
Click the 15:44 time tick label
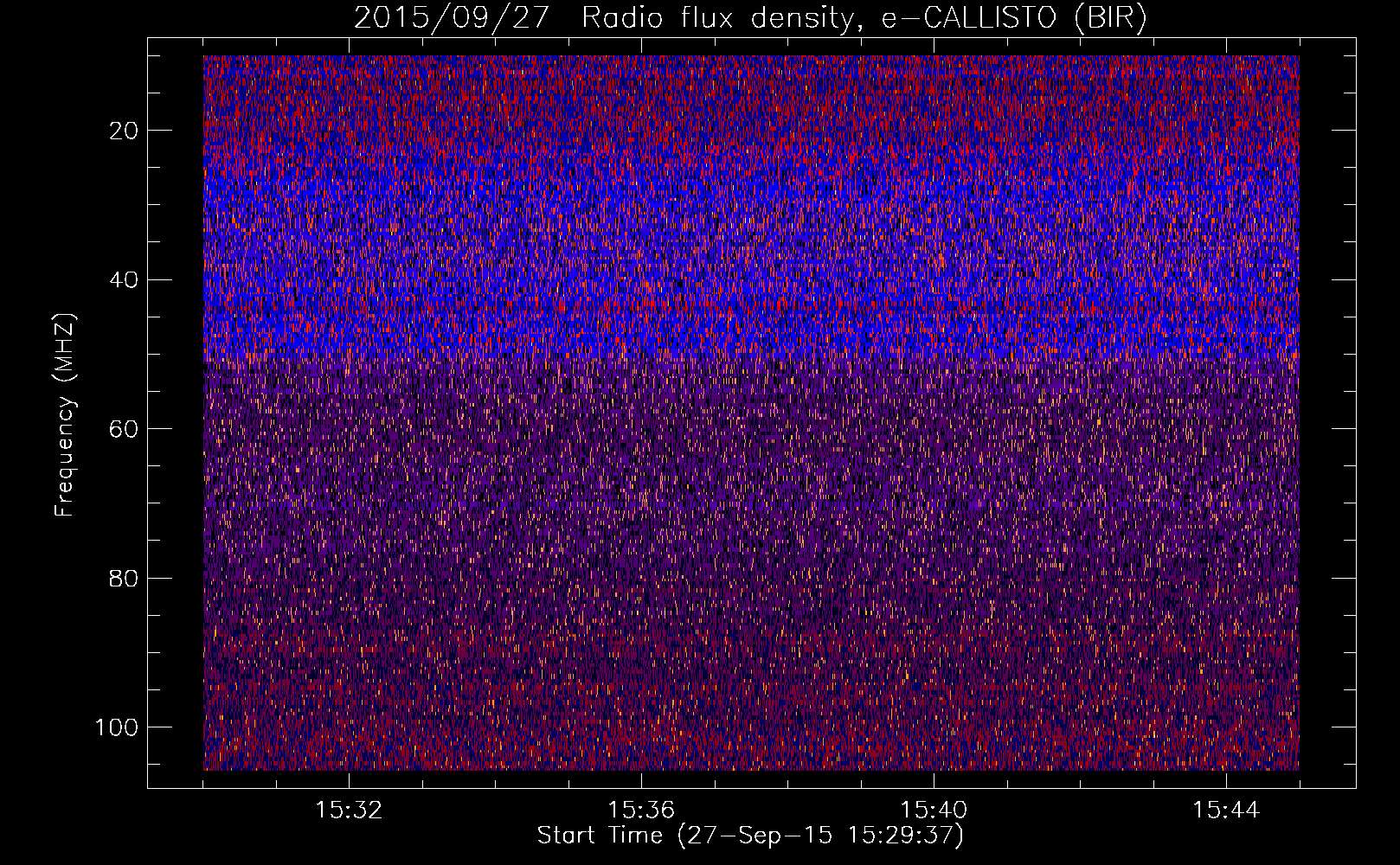click(1226, 811)
